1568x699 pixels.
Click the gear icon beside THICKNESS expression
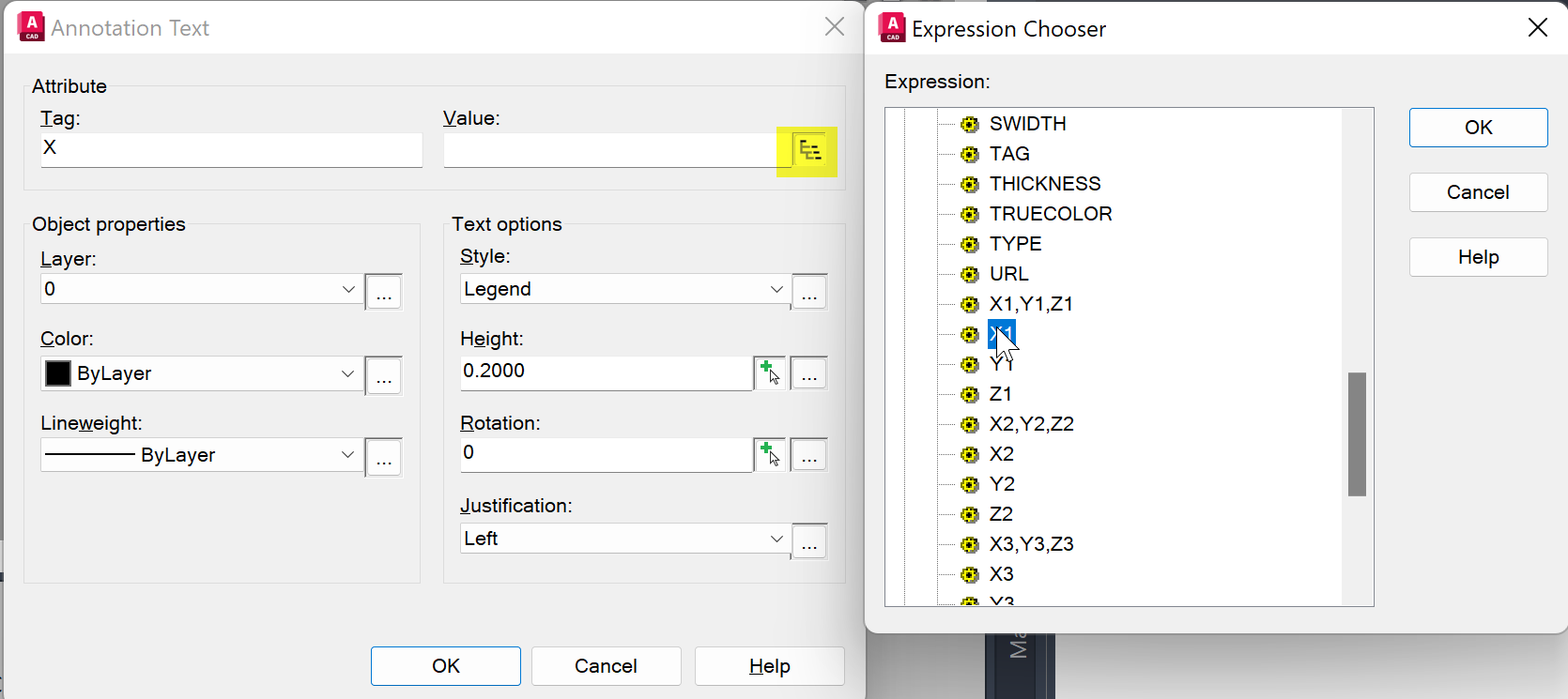(x=970, y=184)
